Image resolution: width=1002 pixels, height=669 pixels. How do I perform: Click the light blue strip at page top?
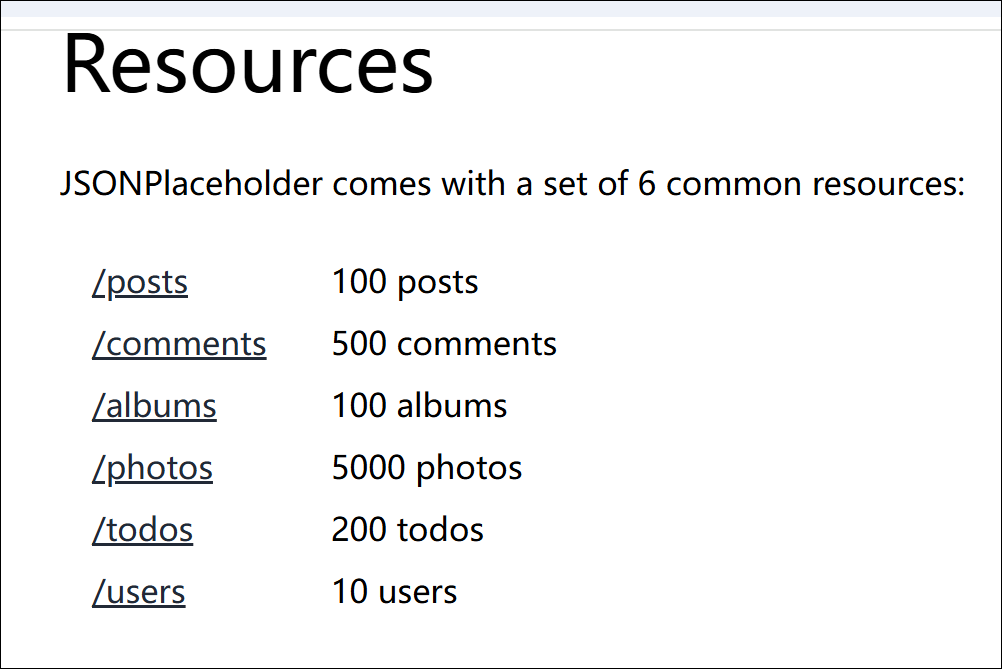pos(501,9)
